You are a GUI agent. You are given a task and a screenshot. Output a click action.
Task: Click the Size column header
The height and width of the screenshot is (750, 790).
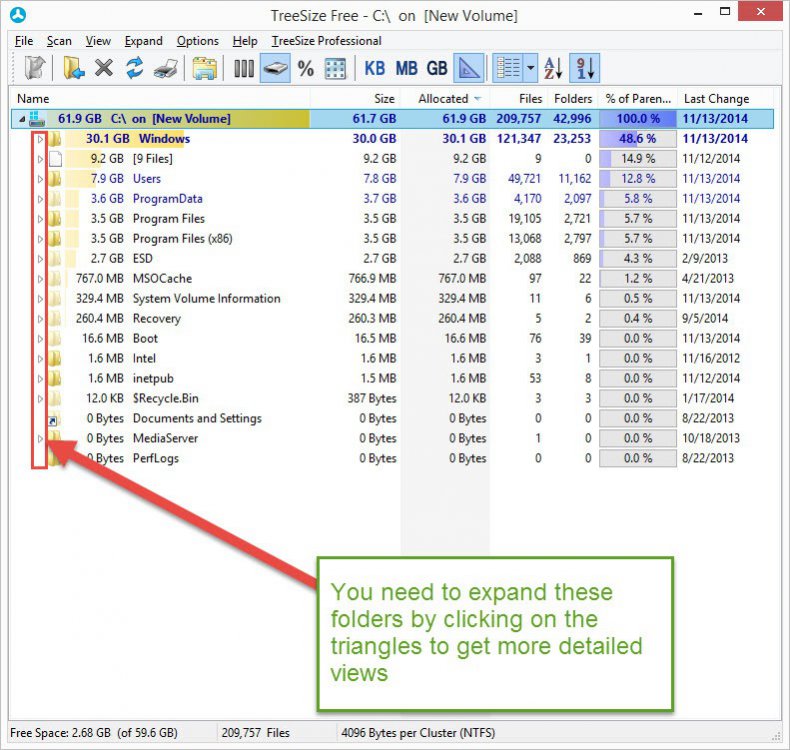coord(355,99)
